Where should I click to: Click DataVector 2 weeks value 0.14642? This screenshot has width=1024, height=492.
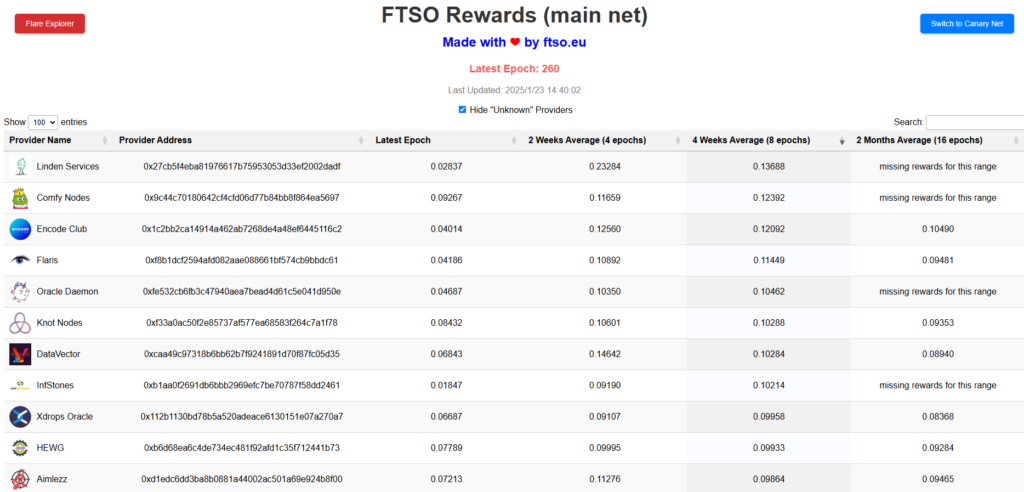[605, 354]
